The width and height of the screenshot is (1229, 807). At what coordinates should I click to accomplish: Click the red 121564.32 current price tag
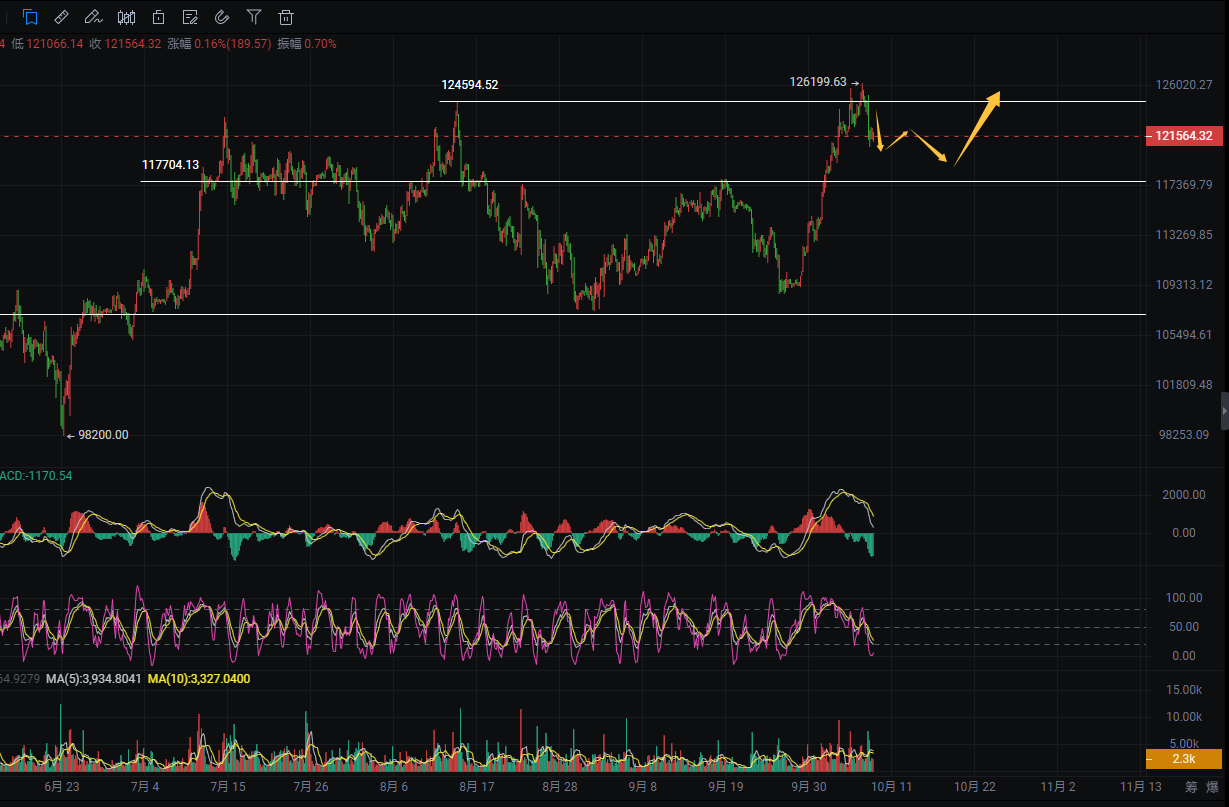click(x=1184, y=136)
